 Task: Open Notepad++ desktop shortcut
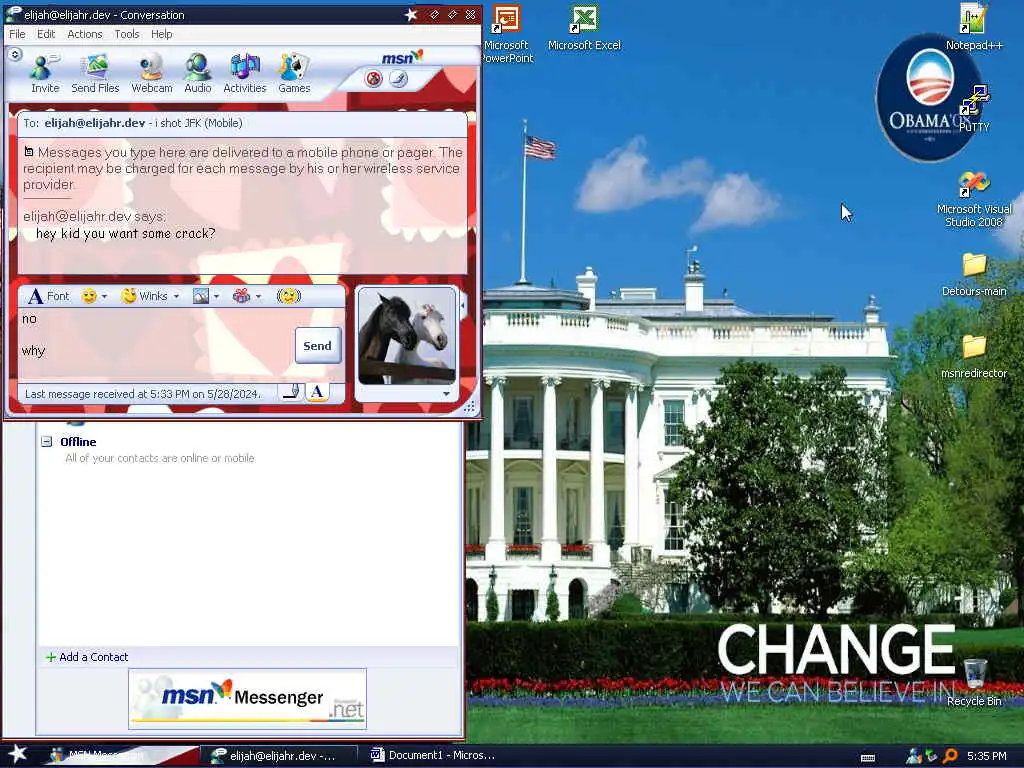click(974, 27)
